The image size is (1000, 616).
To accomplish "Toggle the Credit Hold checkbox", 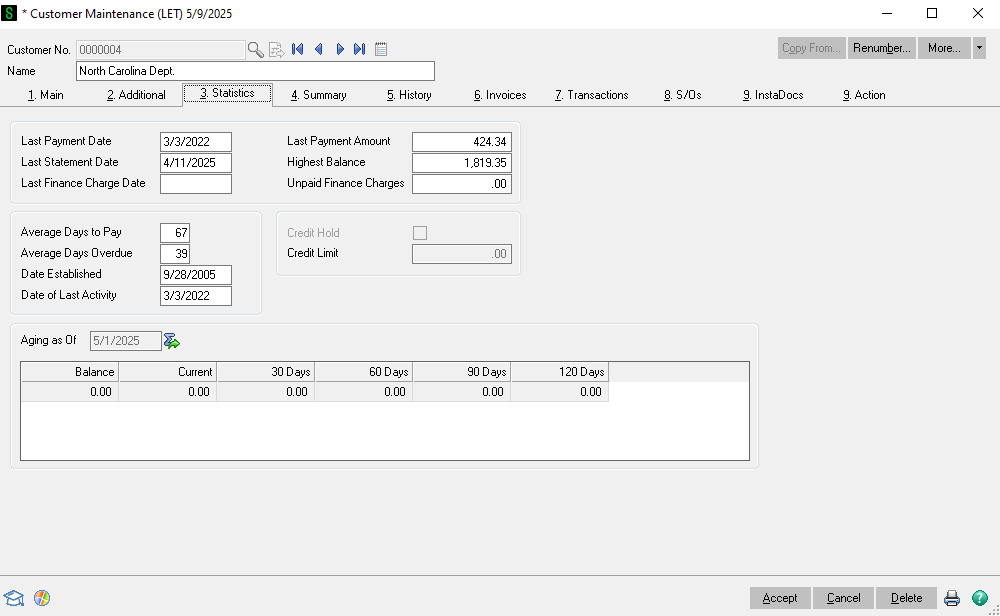I will [420, 233].
